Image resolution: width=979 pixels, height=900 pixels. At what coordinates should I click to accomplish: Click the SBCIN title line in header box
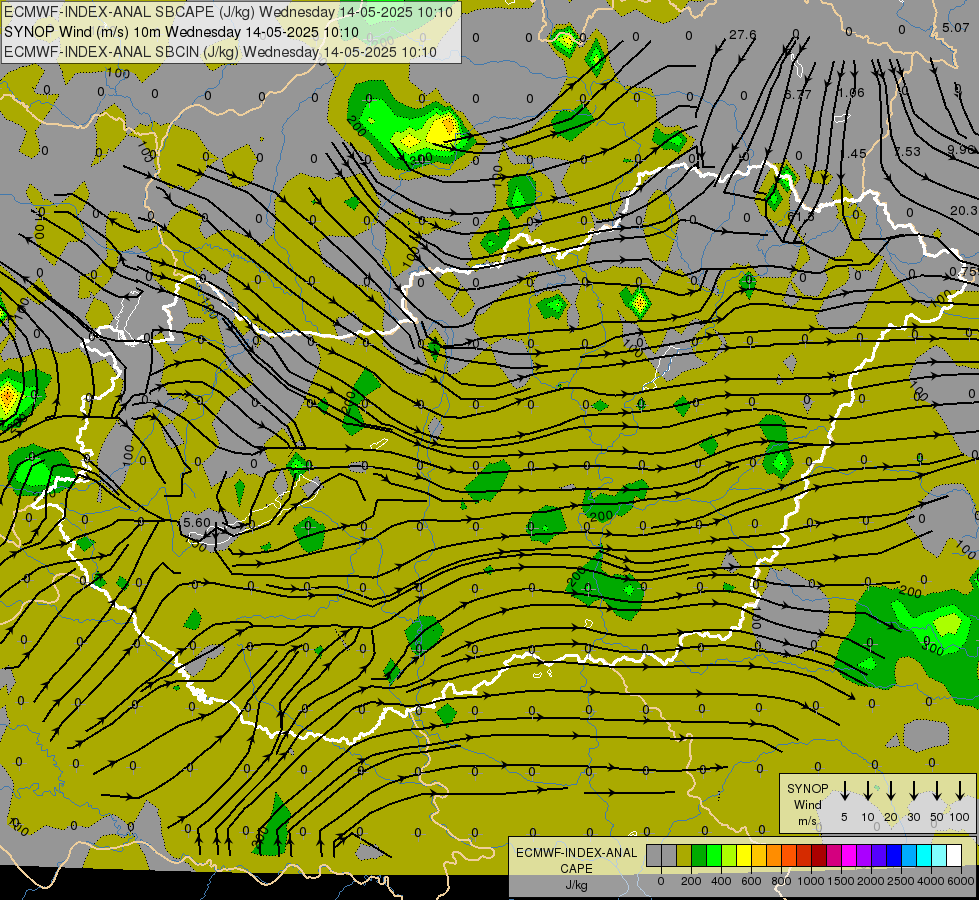220,52
